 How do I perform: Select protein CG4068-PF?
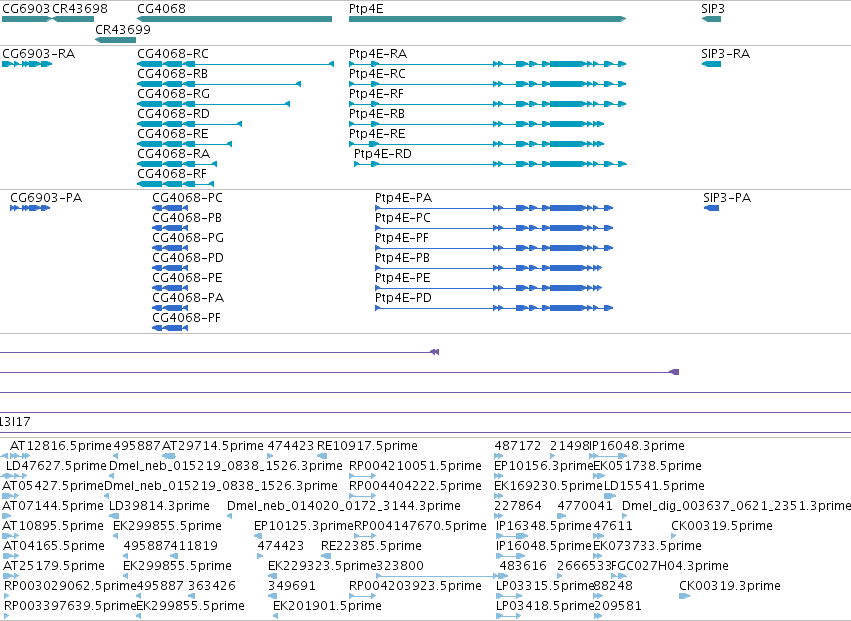[x=186, y=318]
